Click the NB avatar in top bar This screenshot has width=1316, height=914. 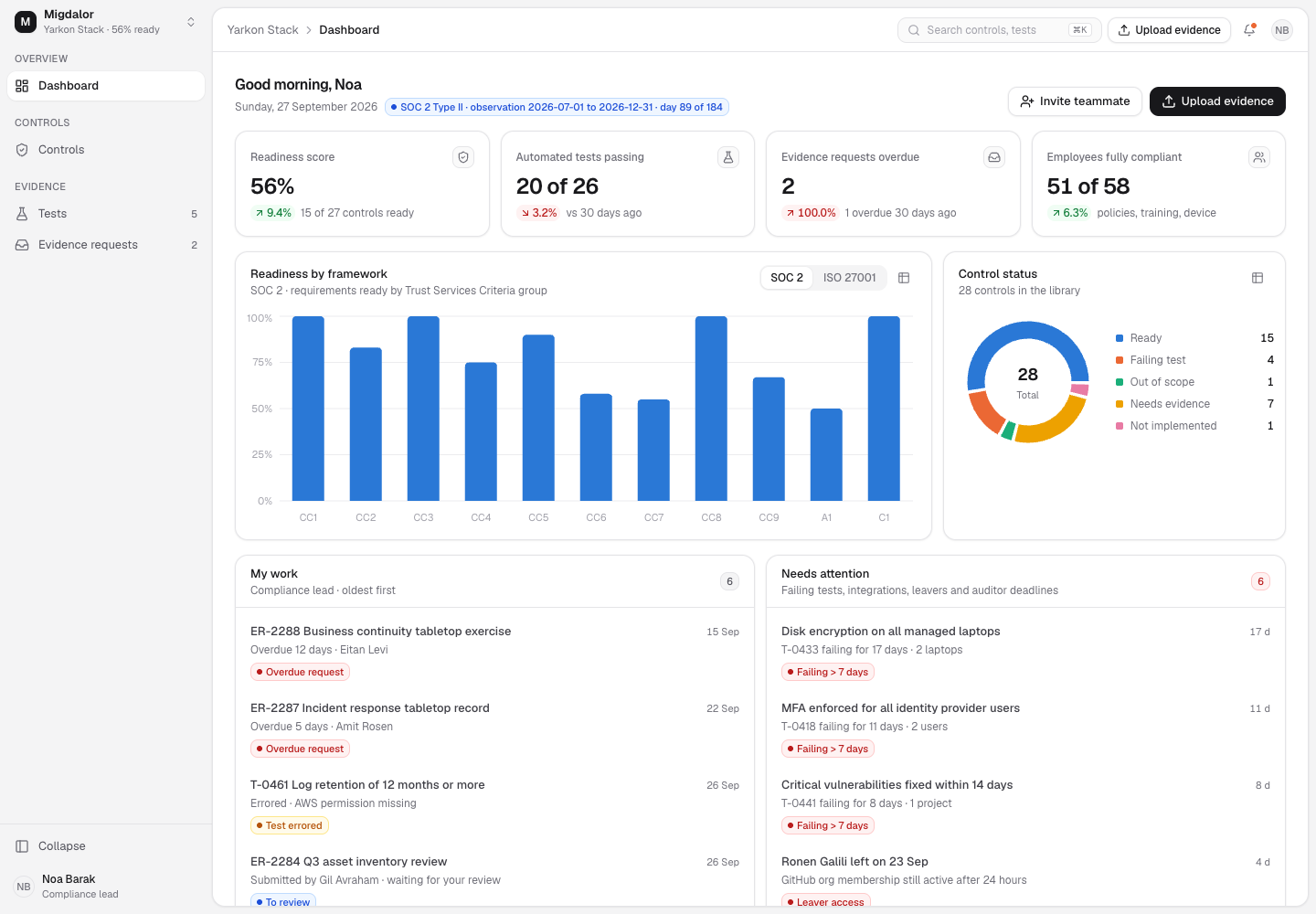pyautogui.click(x=1282, y=30)
